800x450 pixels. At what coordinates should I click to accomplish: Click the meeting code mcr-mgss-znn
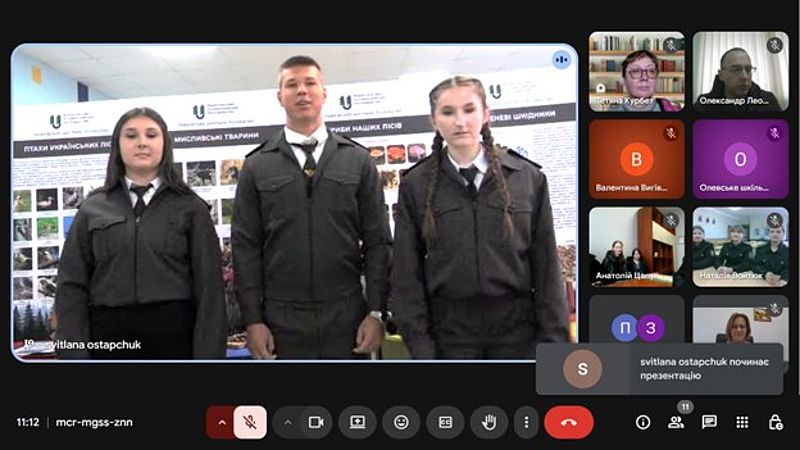pos(93,422)
